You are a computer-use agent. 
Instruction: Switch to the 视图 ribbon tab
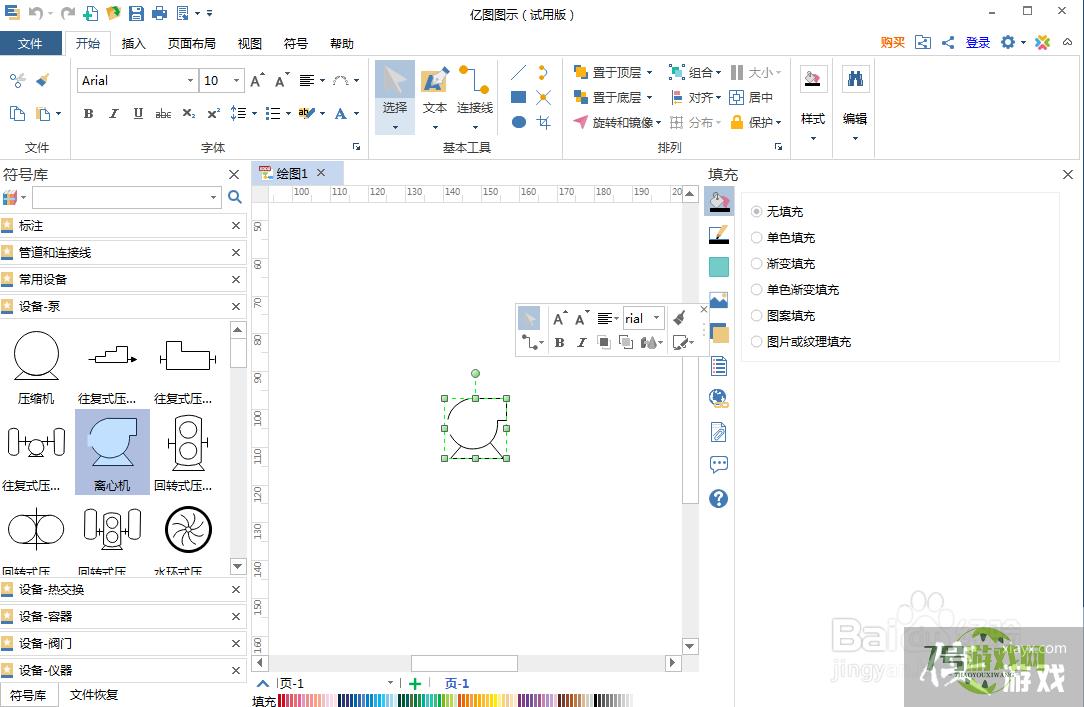click(x=250, y=44)
